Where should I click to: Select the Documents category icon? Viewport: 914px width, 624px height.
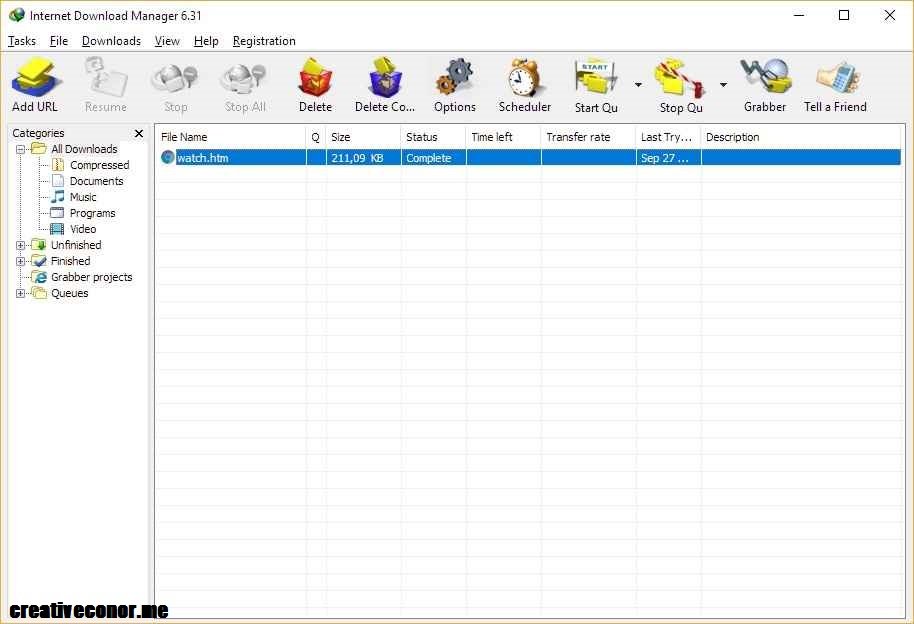click(58, 181)
